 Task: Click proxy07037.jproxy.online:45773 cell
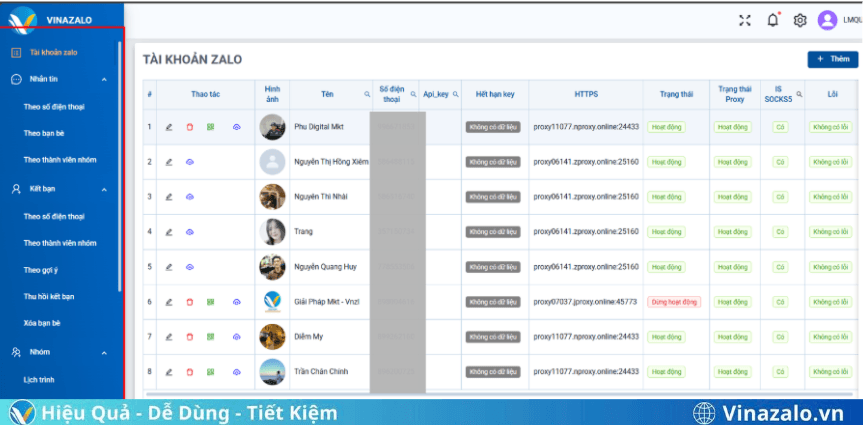(585, 302)
